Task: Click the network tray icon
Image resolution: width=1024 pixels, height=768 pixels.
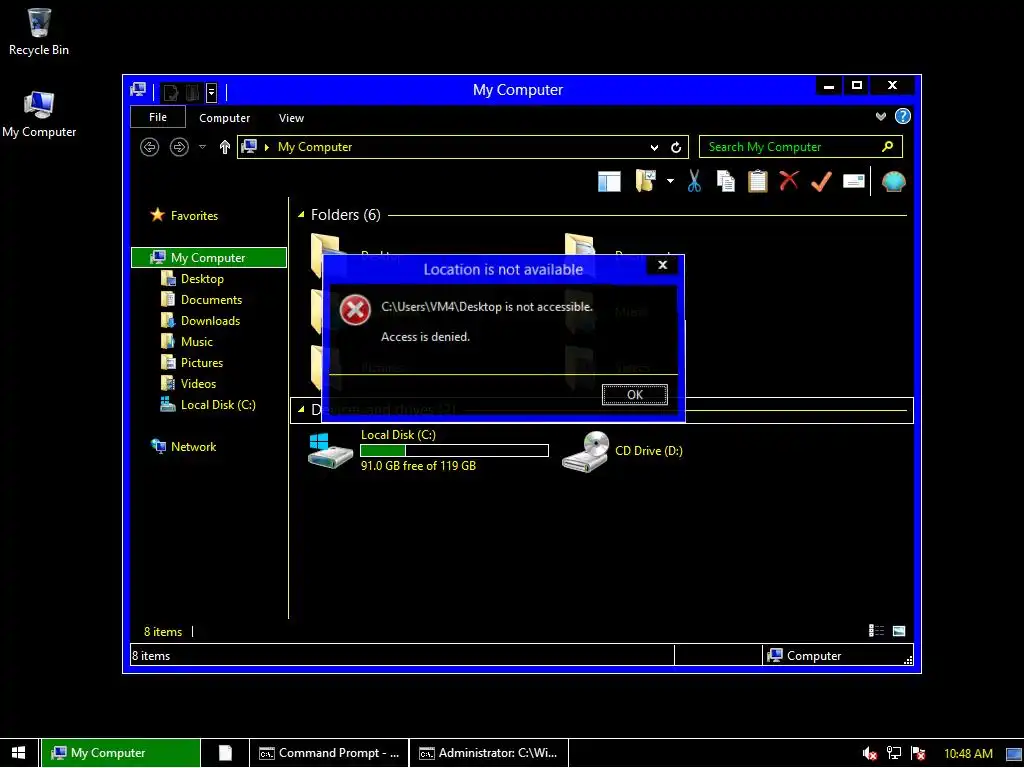Action: pos(894,754)
